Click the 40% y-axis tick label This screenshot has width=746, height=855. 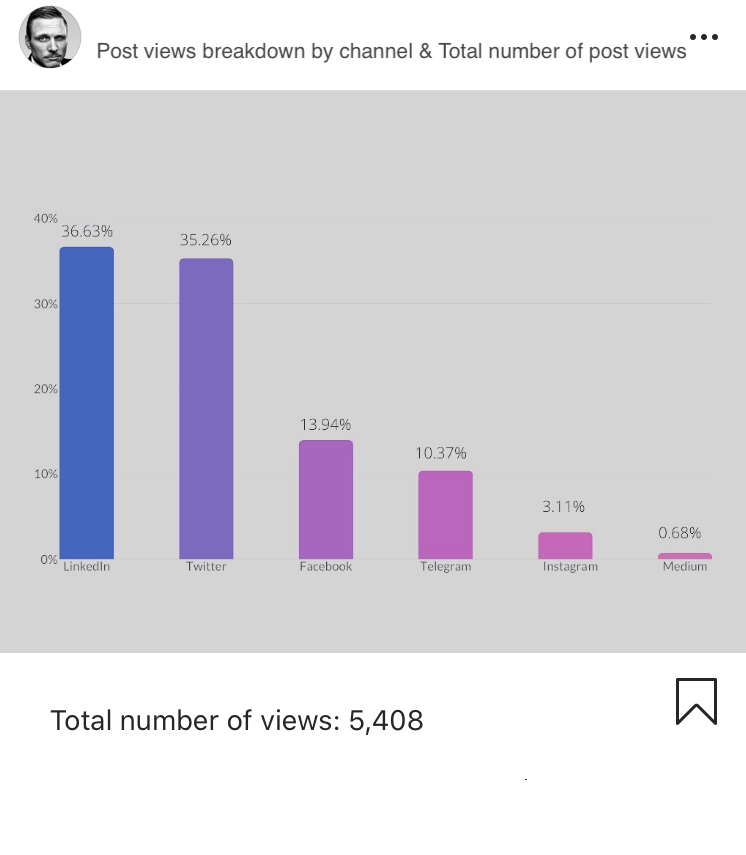(x=45, y=219)
